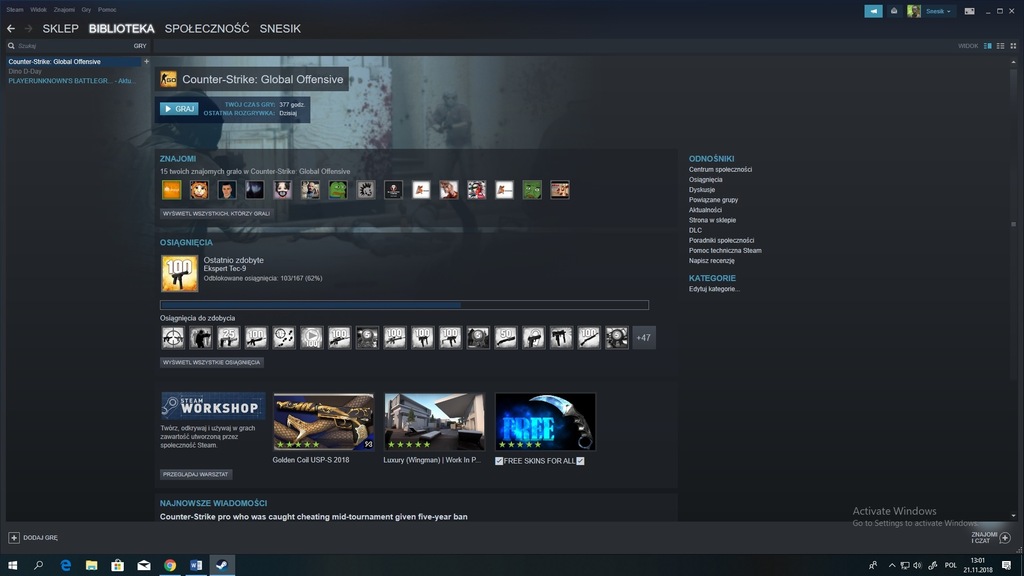This screenshot has height=576, width=1024.
Task: Click 'Wyświetl wszystkie osiągnięcia' button
Action: [212, 362]
